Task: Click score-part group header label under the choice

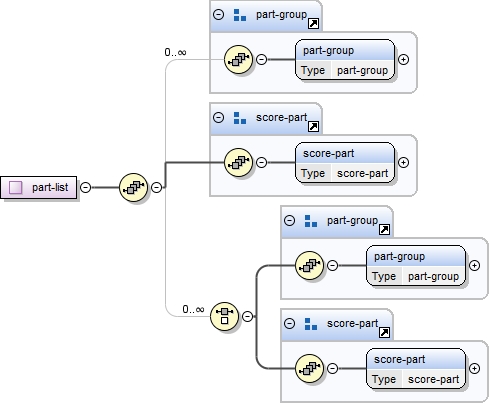Action: pos(352,323)
